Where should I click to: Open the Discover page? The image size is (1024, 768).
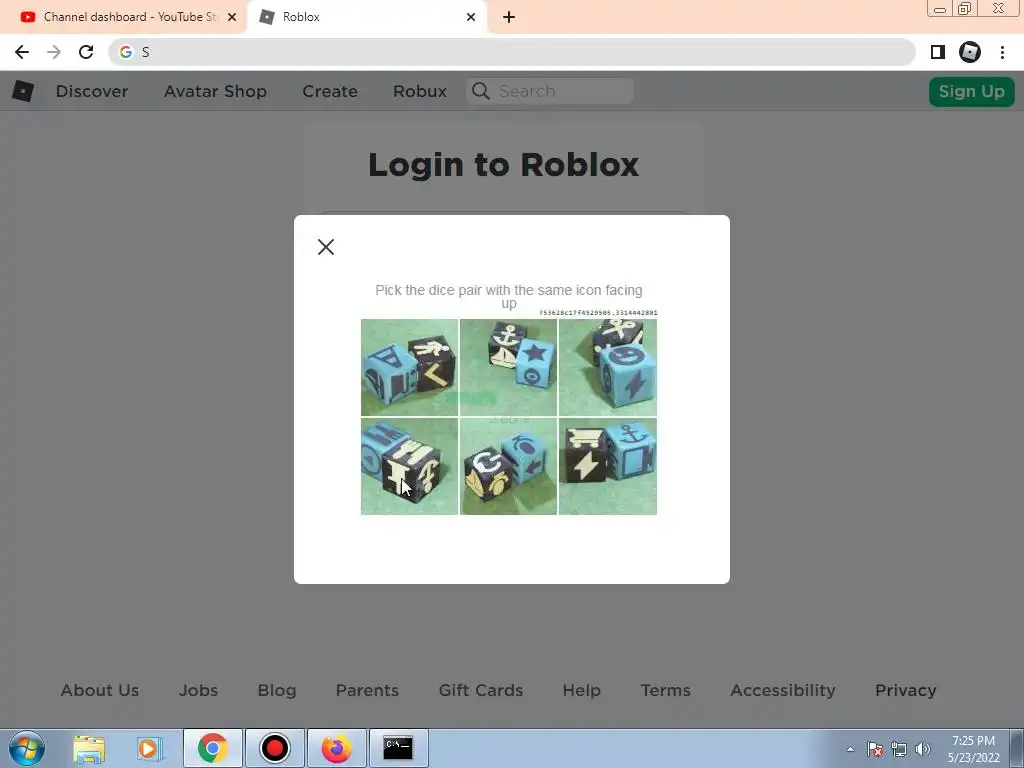tap(92, 91)
